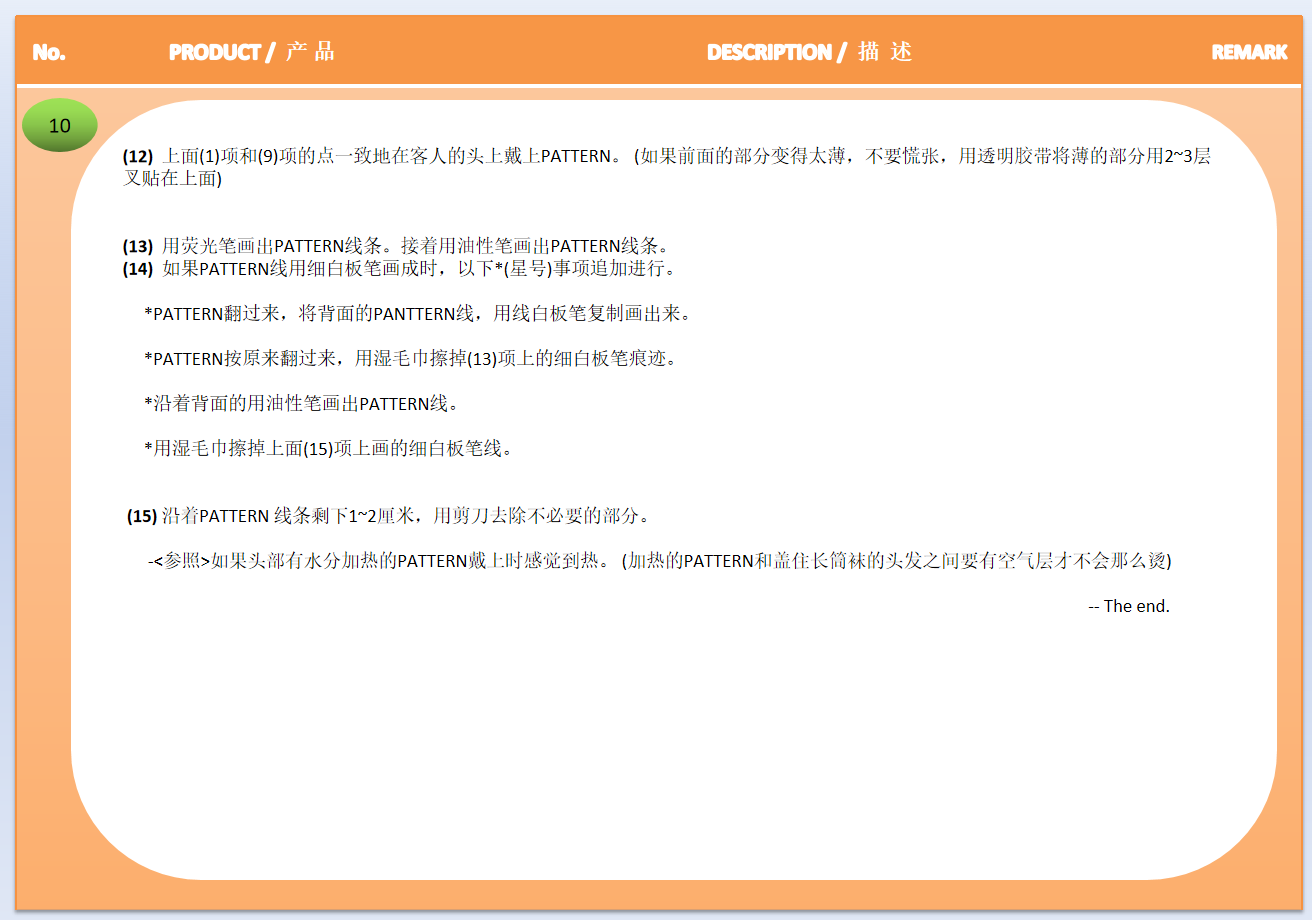Click the bold "(15)" step number
1312x920 pixels.
[x=141, y=516]
